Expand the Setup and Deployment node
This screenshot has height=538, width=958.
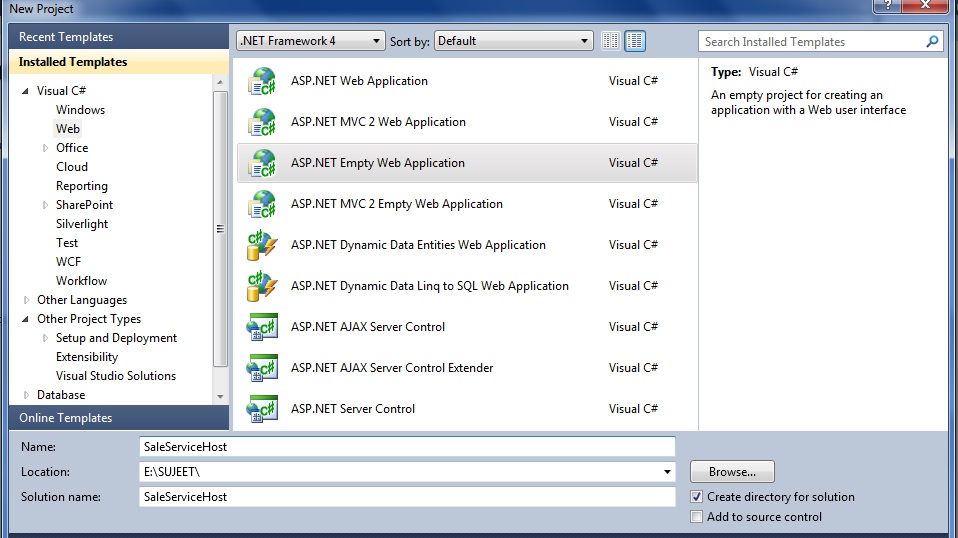[45, 338]
